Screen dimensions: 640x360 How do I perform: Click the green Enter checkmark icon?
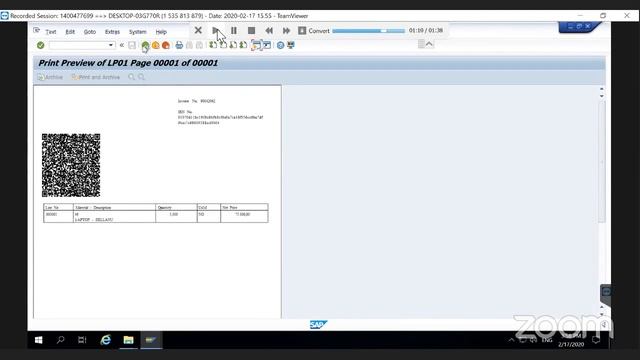click(40, 45)
